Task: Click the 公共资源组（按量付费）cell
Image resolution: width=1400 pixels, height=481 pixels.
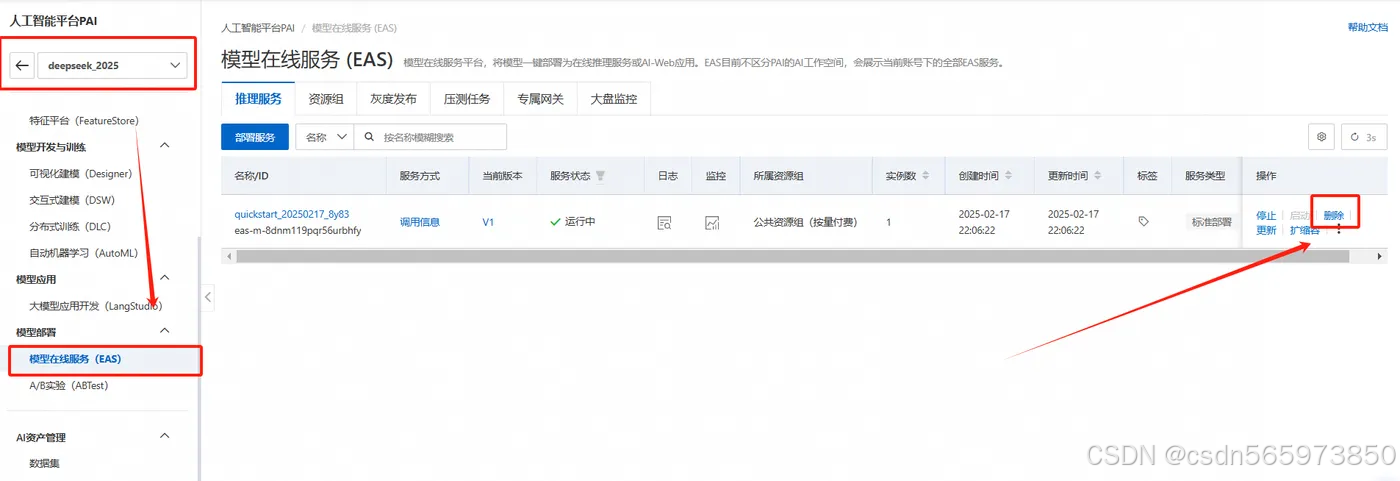Action: pos(805,222)
